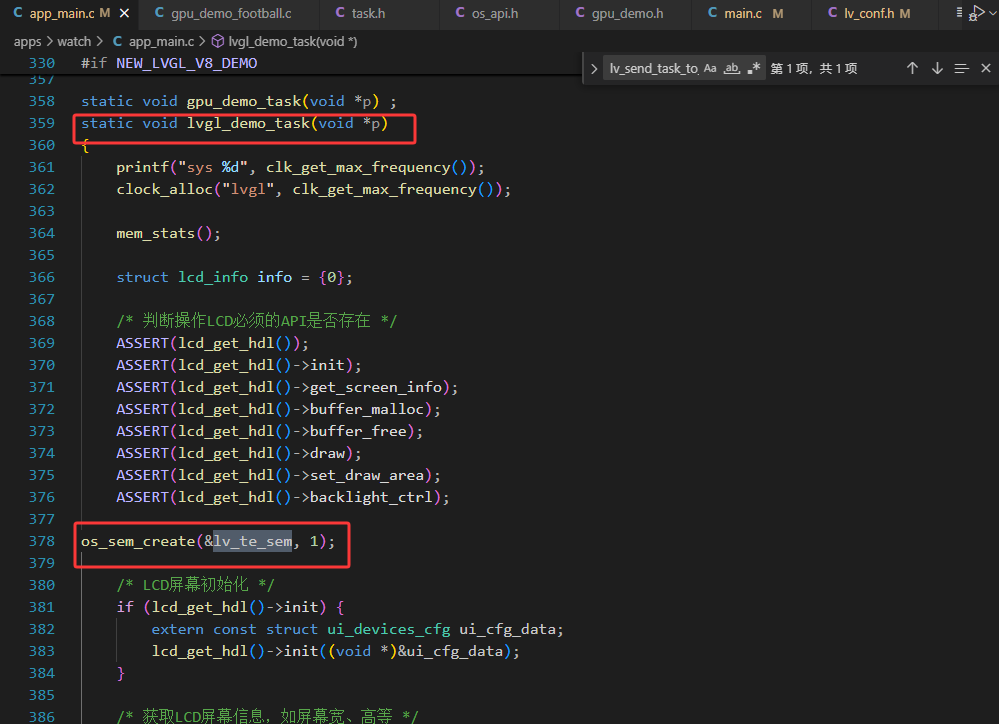This screenshot has width=999, height=724.
Task: Click 'set_draw_area' on line 375
Action: [367, 475]
